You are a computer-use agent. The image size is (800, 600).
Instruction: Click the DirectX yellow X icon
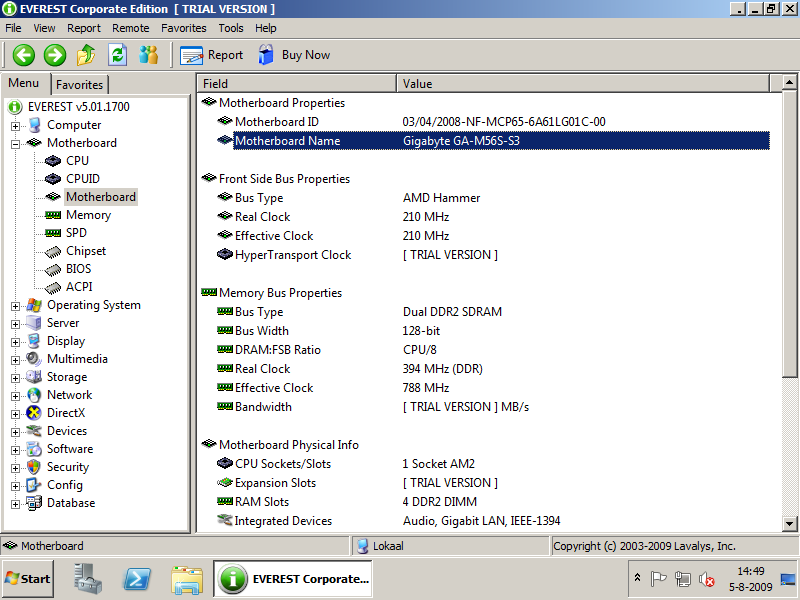[34, 413]
